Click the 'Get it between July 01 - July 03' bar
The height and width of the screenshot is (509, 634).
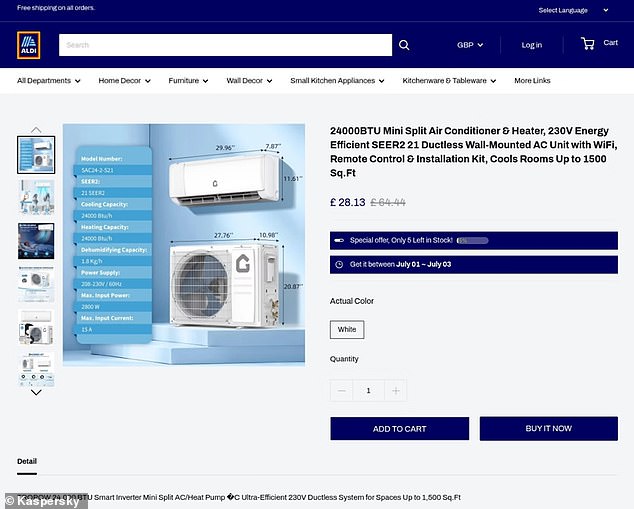click(474, 264)
